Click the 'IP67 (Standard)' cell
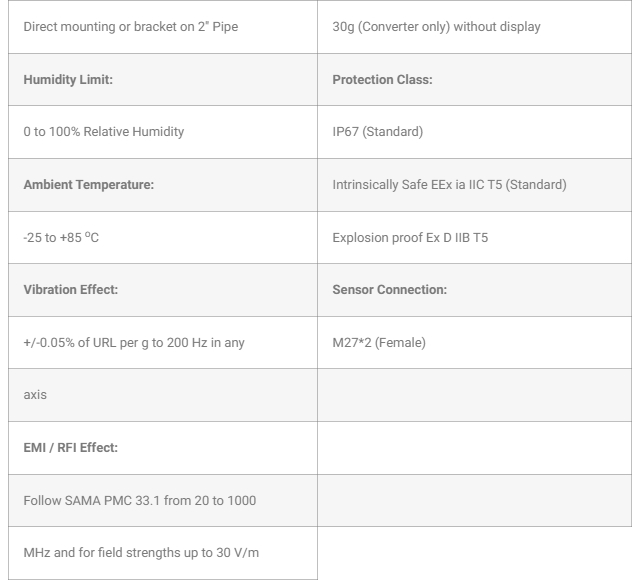Image resolution: width=640 pixels, height=580 pixels. [378, 132]
